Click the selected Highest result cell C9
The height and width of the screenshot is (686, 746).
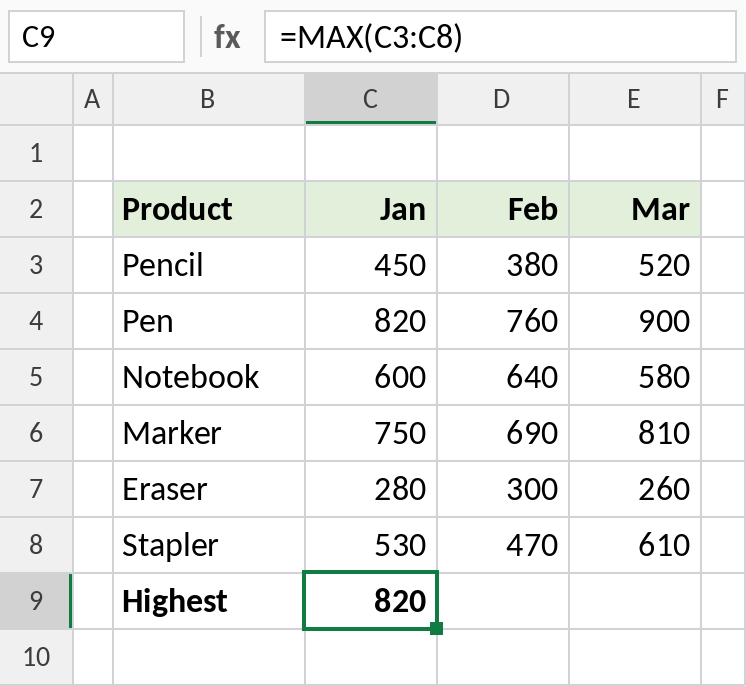point(370,601)
